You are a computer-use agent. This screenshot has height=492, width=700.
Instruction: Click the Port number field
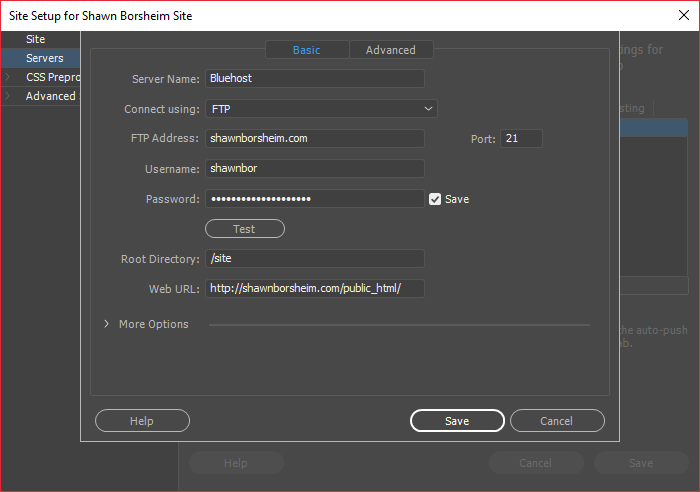pos(521,138)
